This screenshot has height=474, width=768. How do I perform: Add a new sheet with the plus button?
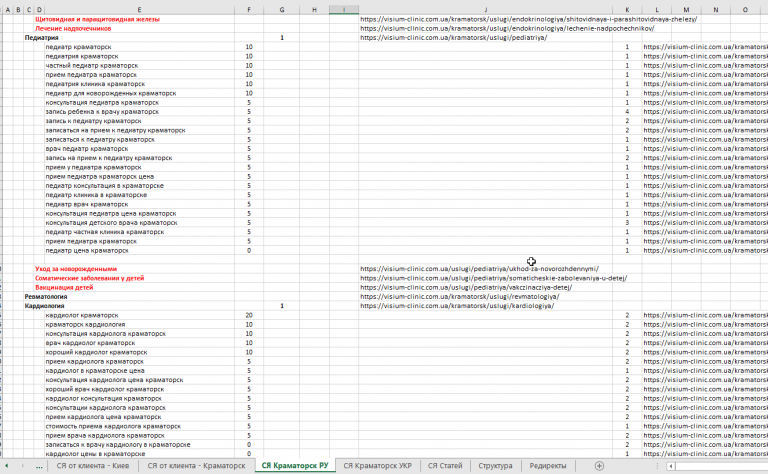(599, 466)
